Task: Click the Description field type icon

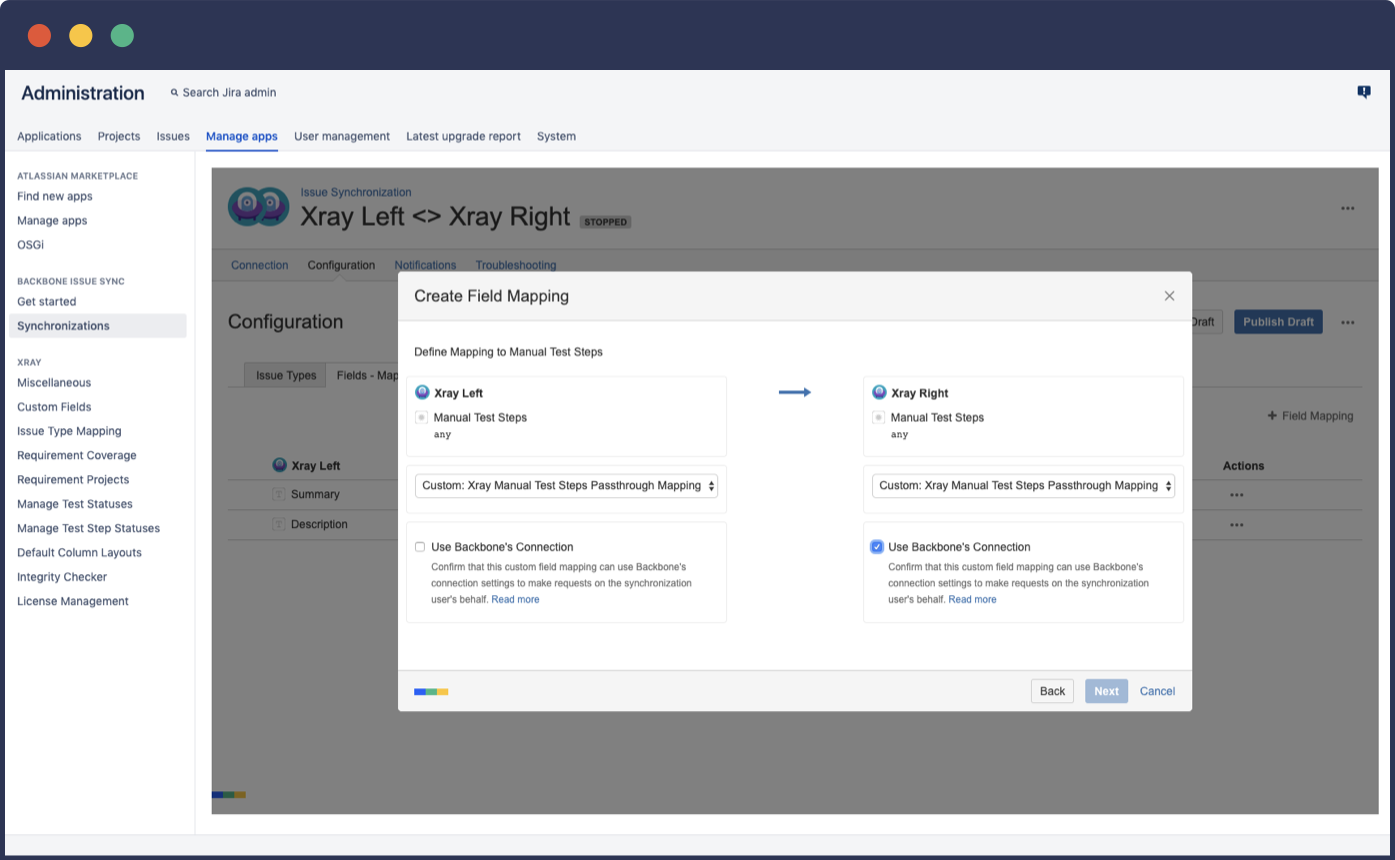Action: [279, 524]
